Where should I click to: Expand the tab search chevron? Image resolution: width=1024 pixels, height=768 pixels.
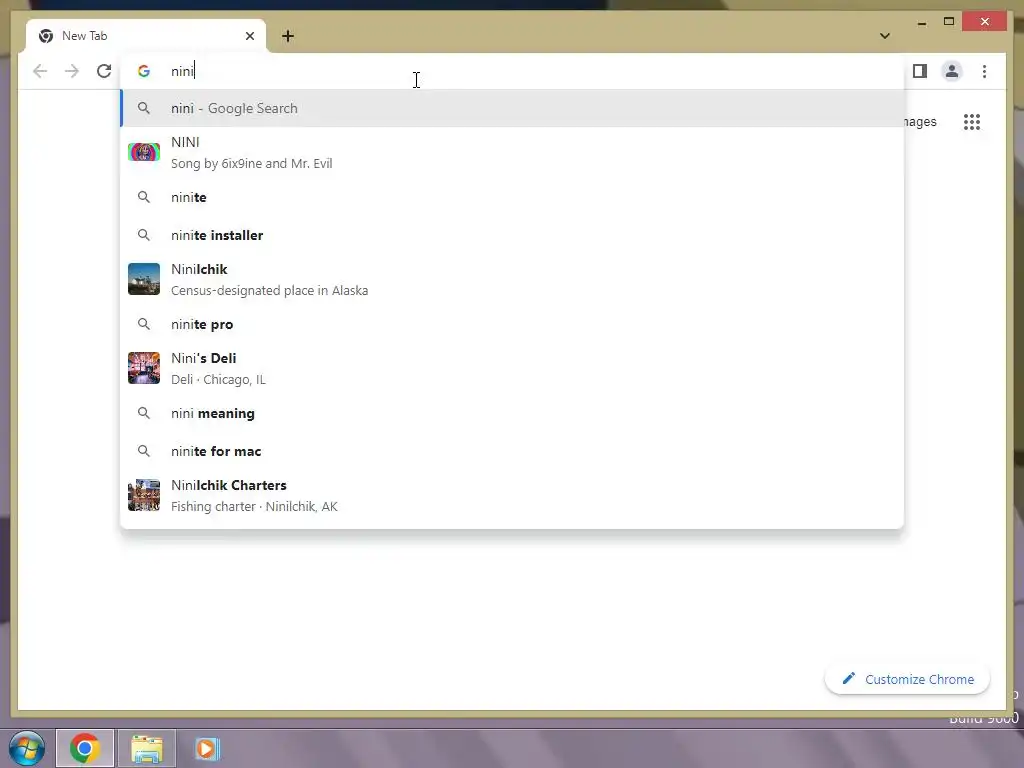click(884, 36)
